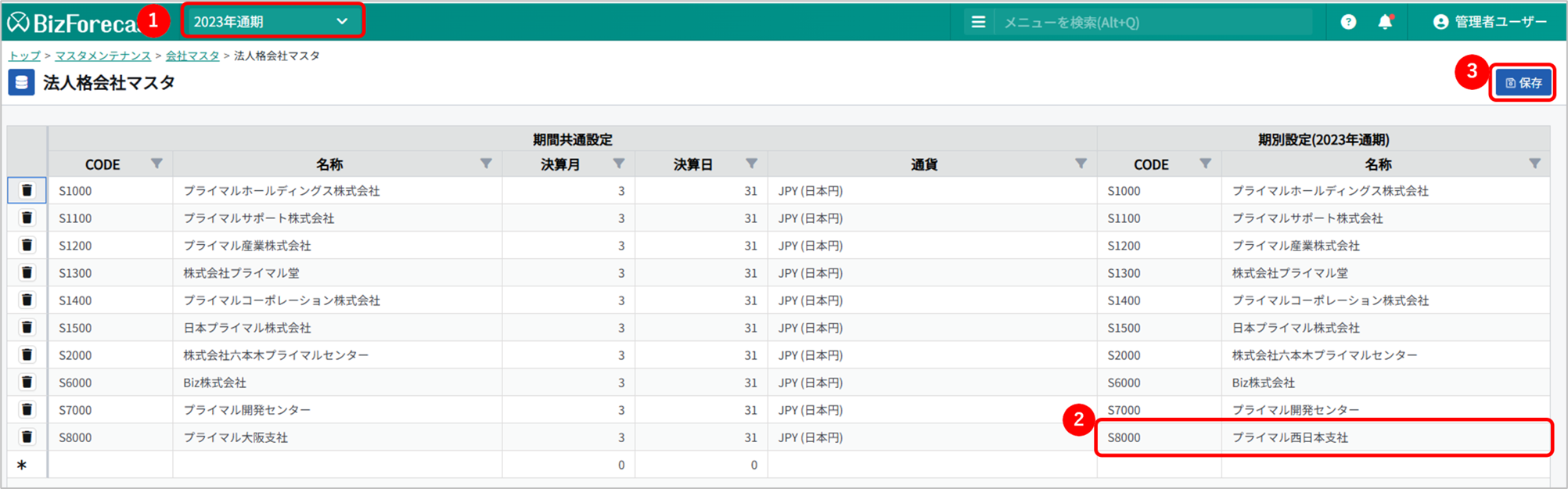Screen dimensions: 1568x489
Task: Open the help question mark icon
Action: pos(1347,22)
